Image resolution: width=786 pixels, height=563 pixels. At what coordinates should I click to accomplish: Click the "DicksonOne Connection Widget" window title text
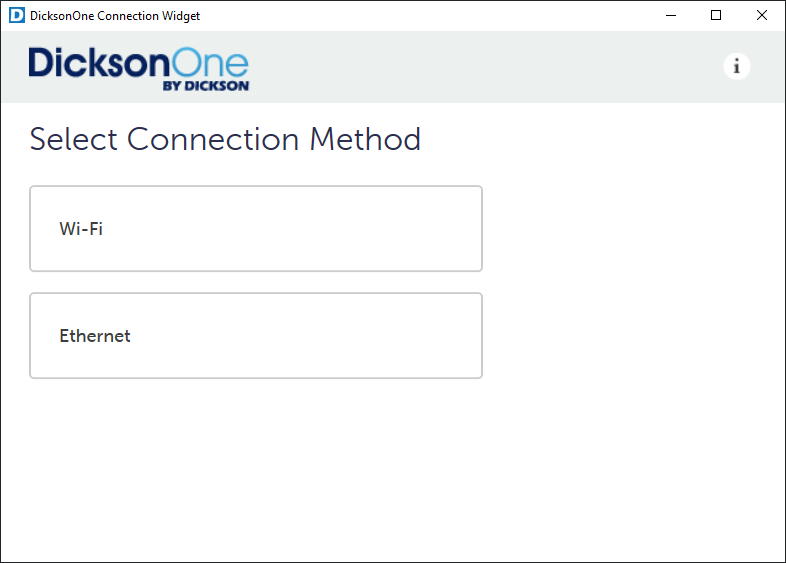(x=115, y=16)
